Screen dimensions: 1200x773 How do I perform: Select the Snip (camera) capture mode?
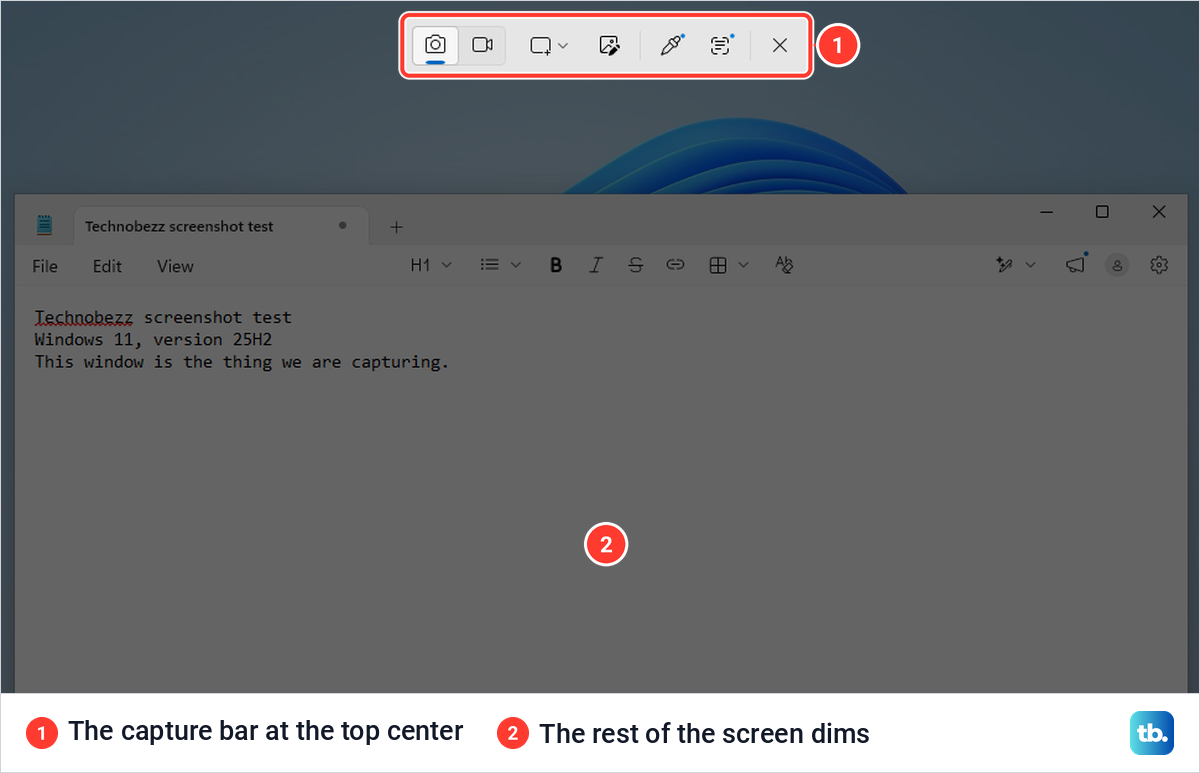point(435,45)
